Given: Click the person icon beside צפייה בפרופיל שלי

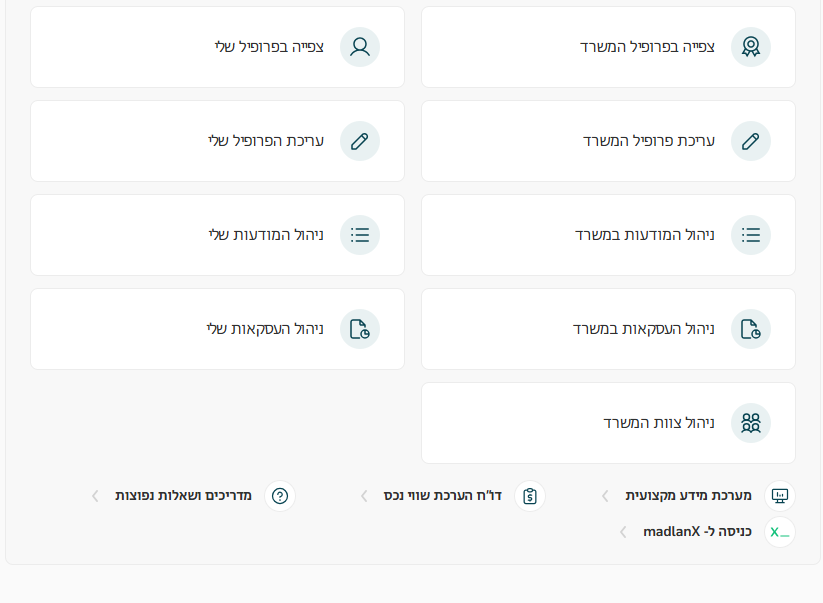Looking at the screenshot, I should (359, 47).
